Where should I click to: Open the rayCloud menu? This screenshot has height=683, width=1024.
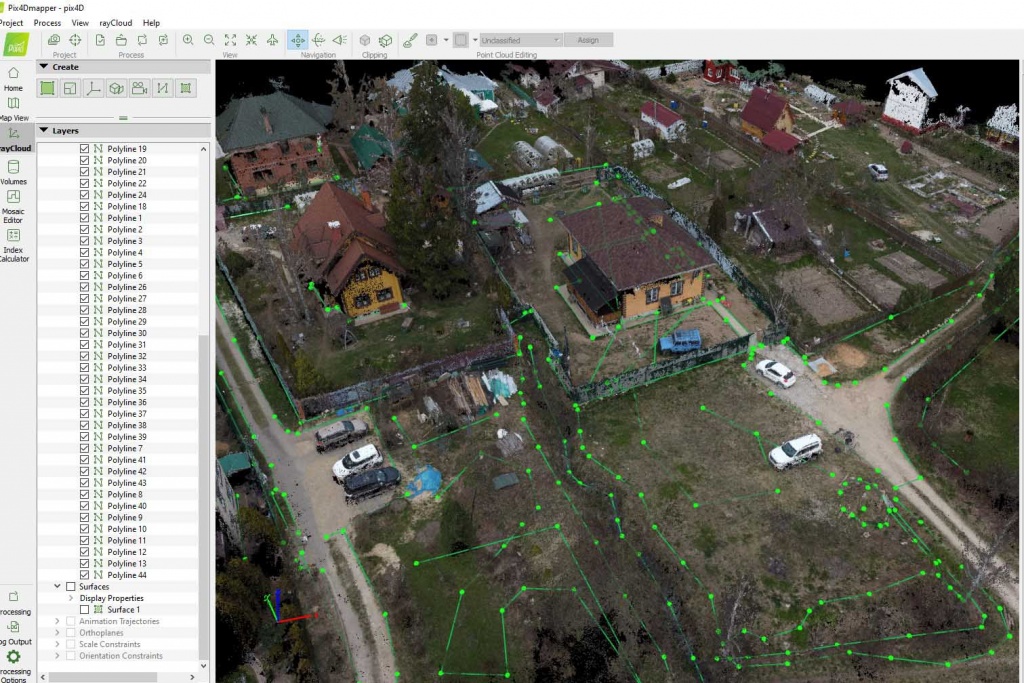pos(115,22)
